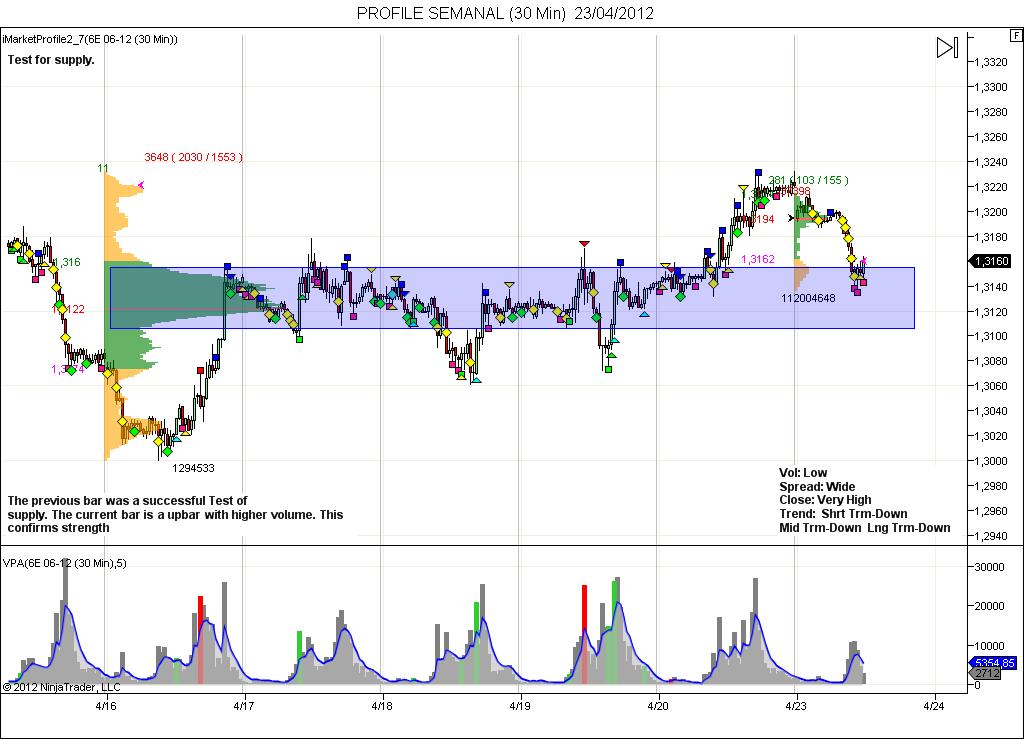Click the 4/23 date on time axis
1024x739 pixels.
click(795, 706)
